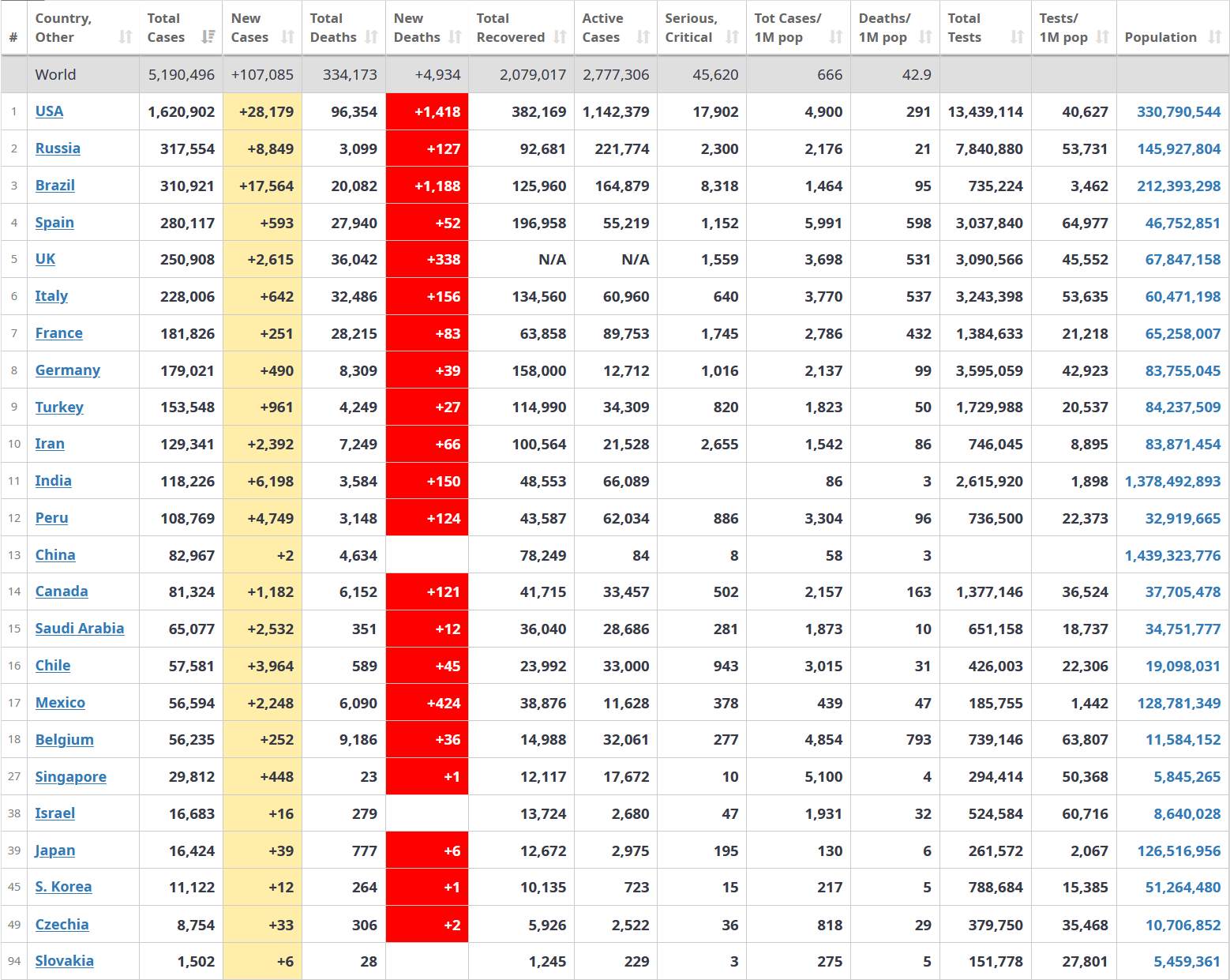This screenshot has height=980, width=1230.
Task: Click the Tests/1M pop column header
Action: (x=1063, y=28)
